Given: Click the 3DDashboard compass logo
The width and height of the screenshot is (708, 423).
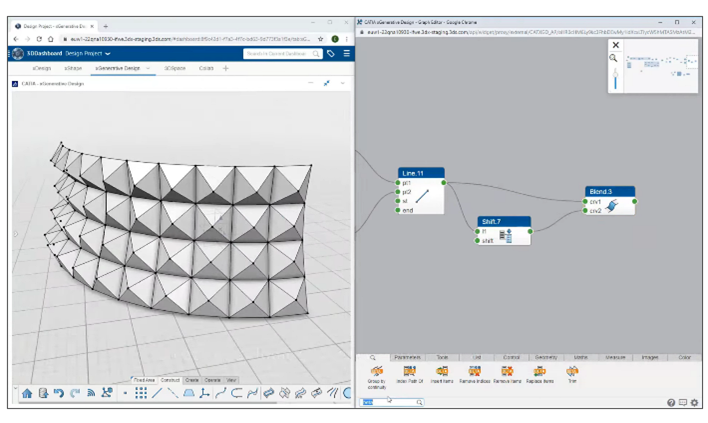Looking at the screenshot, I should coord(18,53).
